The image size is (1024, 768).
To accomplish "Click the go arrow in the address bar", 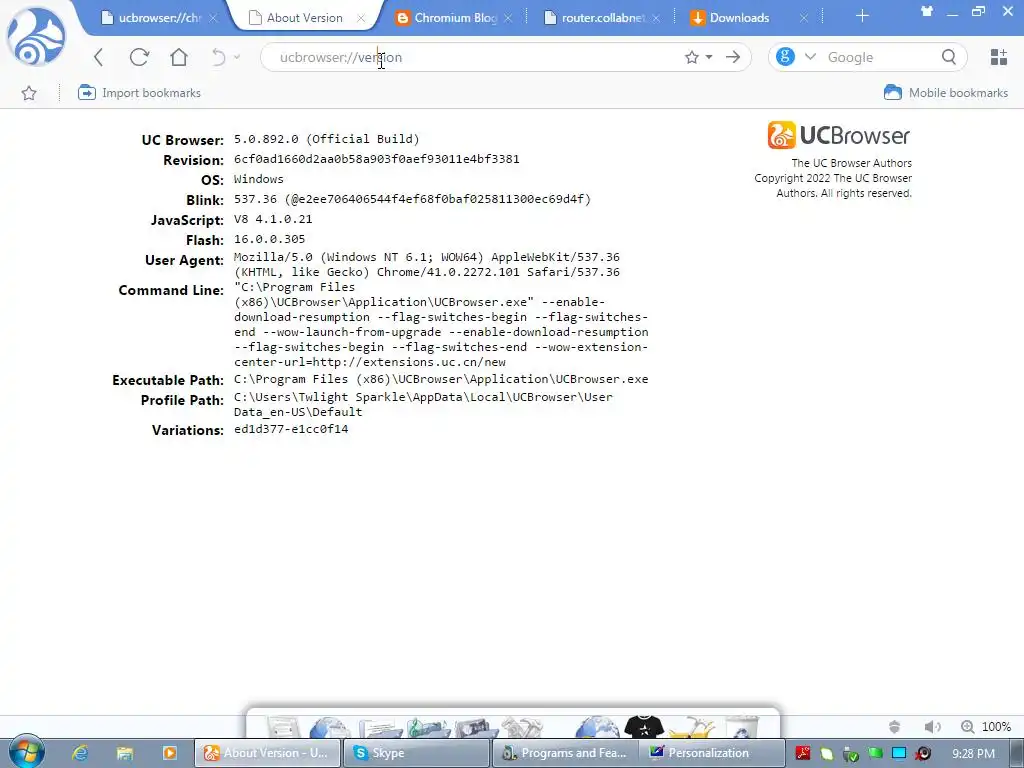I will (x=733, y=57).
